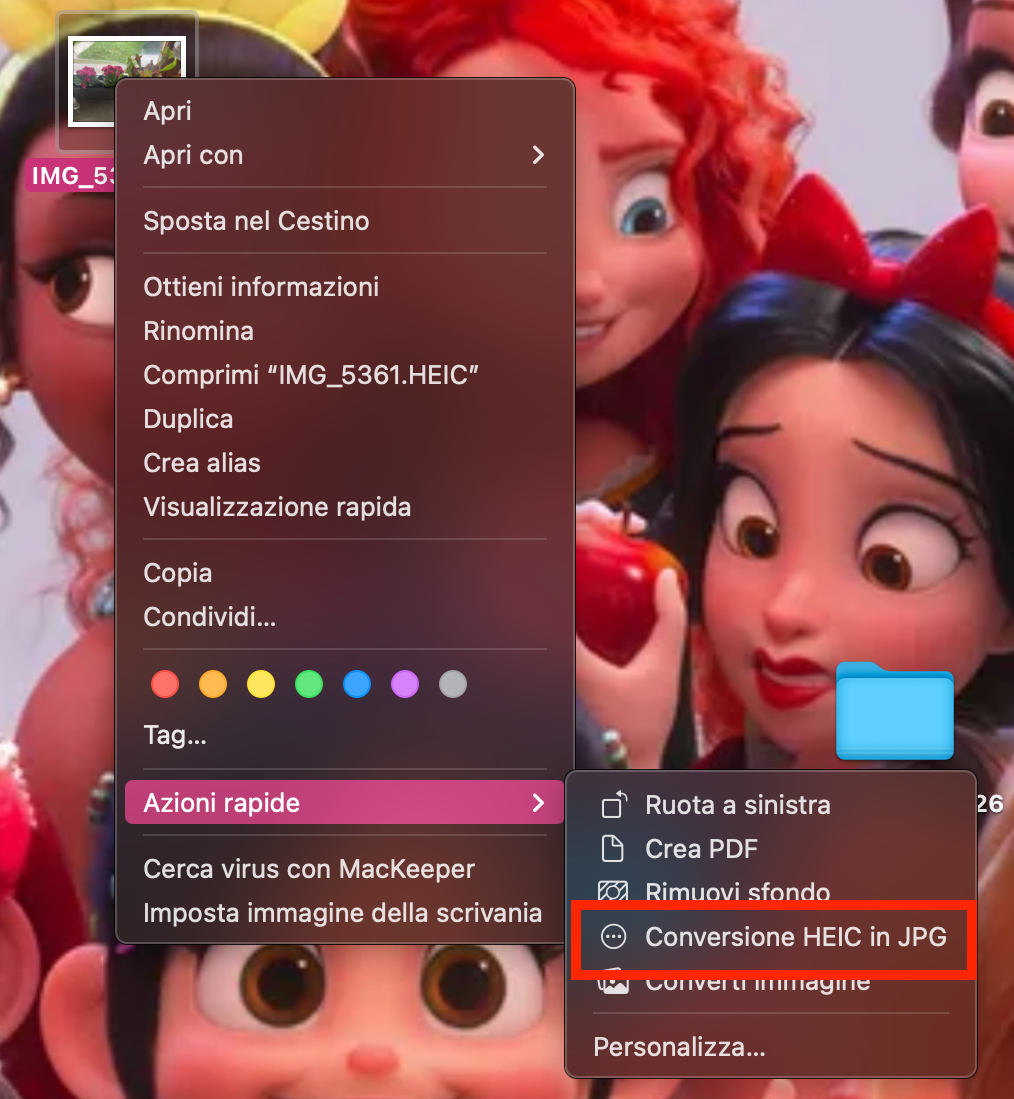Screen dimensions: 1014x1099
Task: Click the Conversione HEIC in JPG icon
Action: (x=613, y=936)
